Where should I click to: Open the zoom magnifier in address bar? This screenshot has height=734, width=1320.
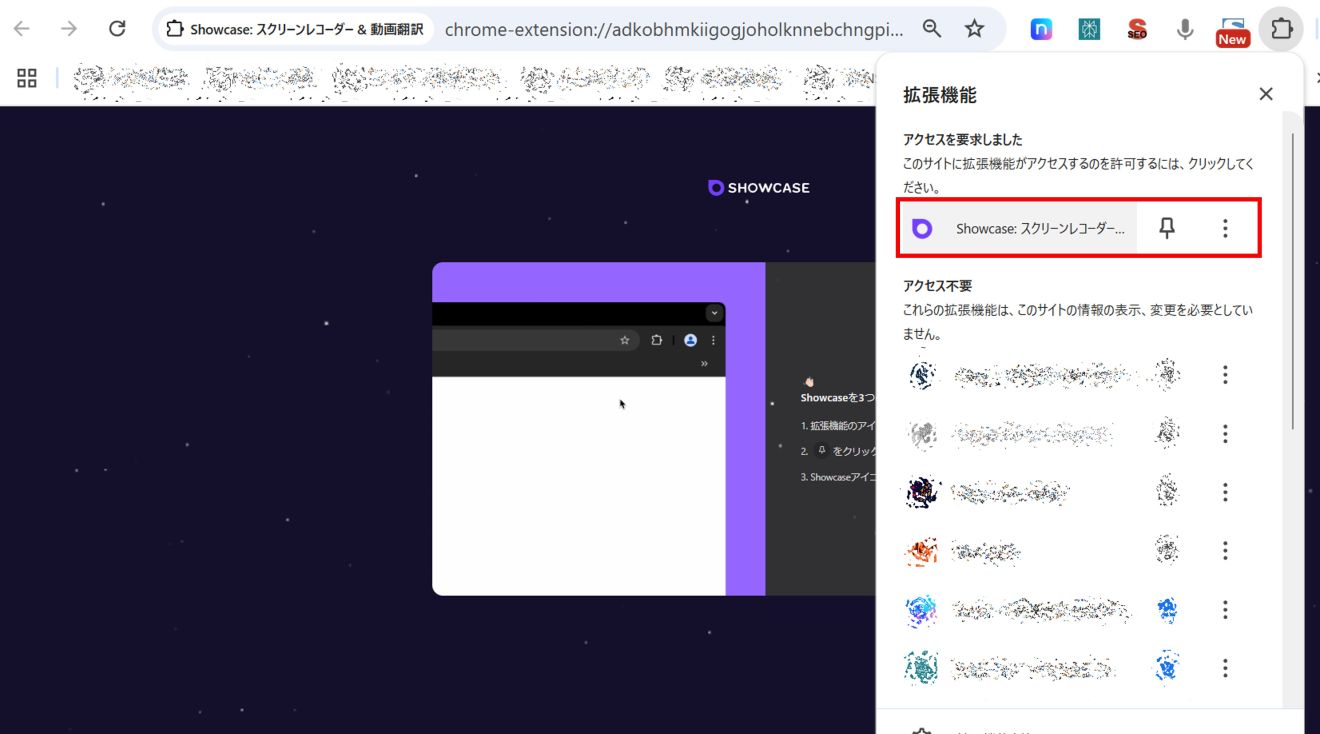point(932,29)
